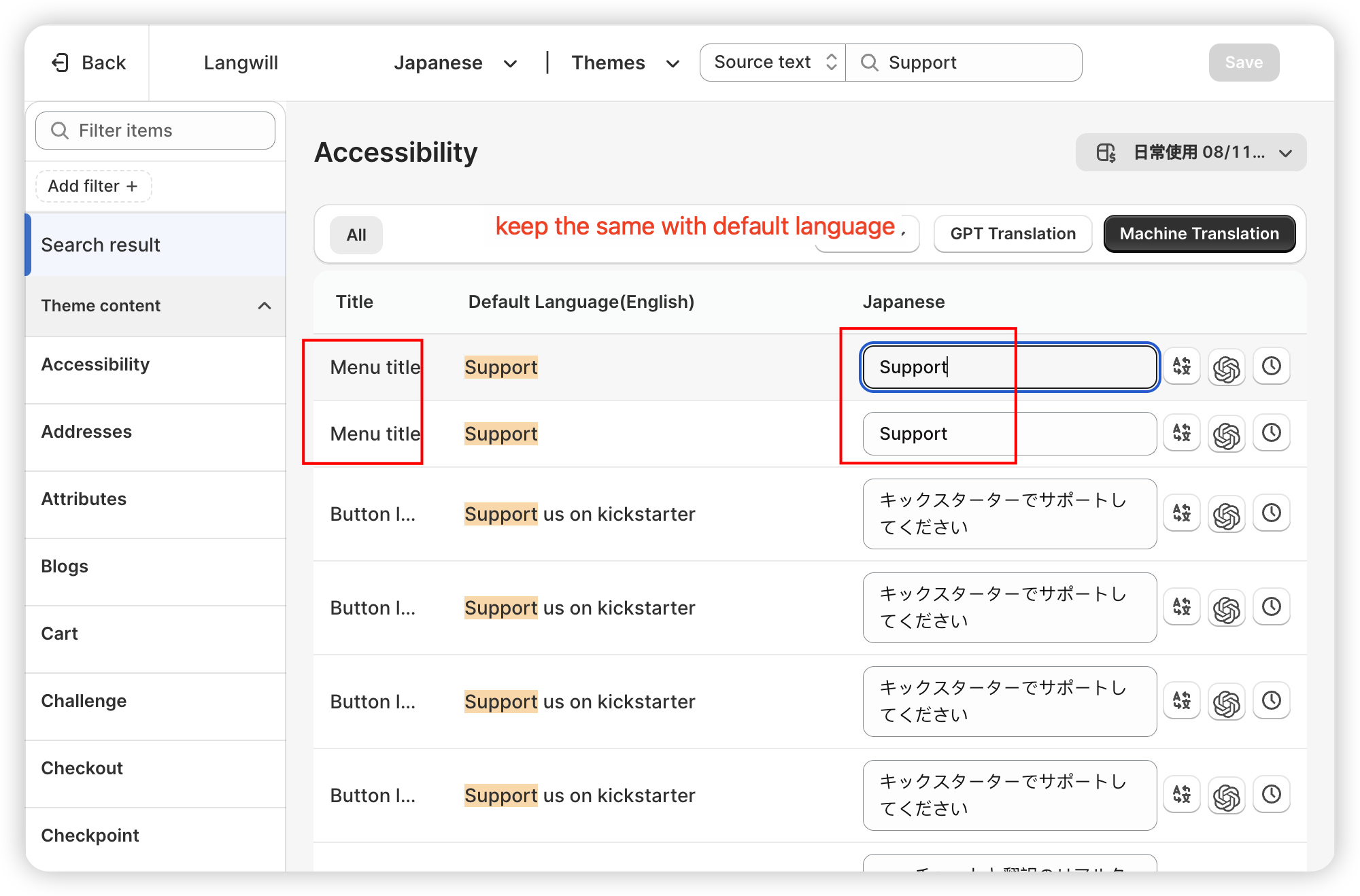Click GPT icon in first kickstarter row
The width and height of the screenshot is (1360, 896).
[1227, 515]
